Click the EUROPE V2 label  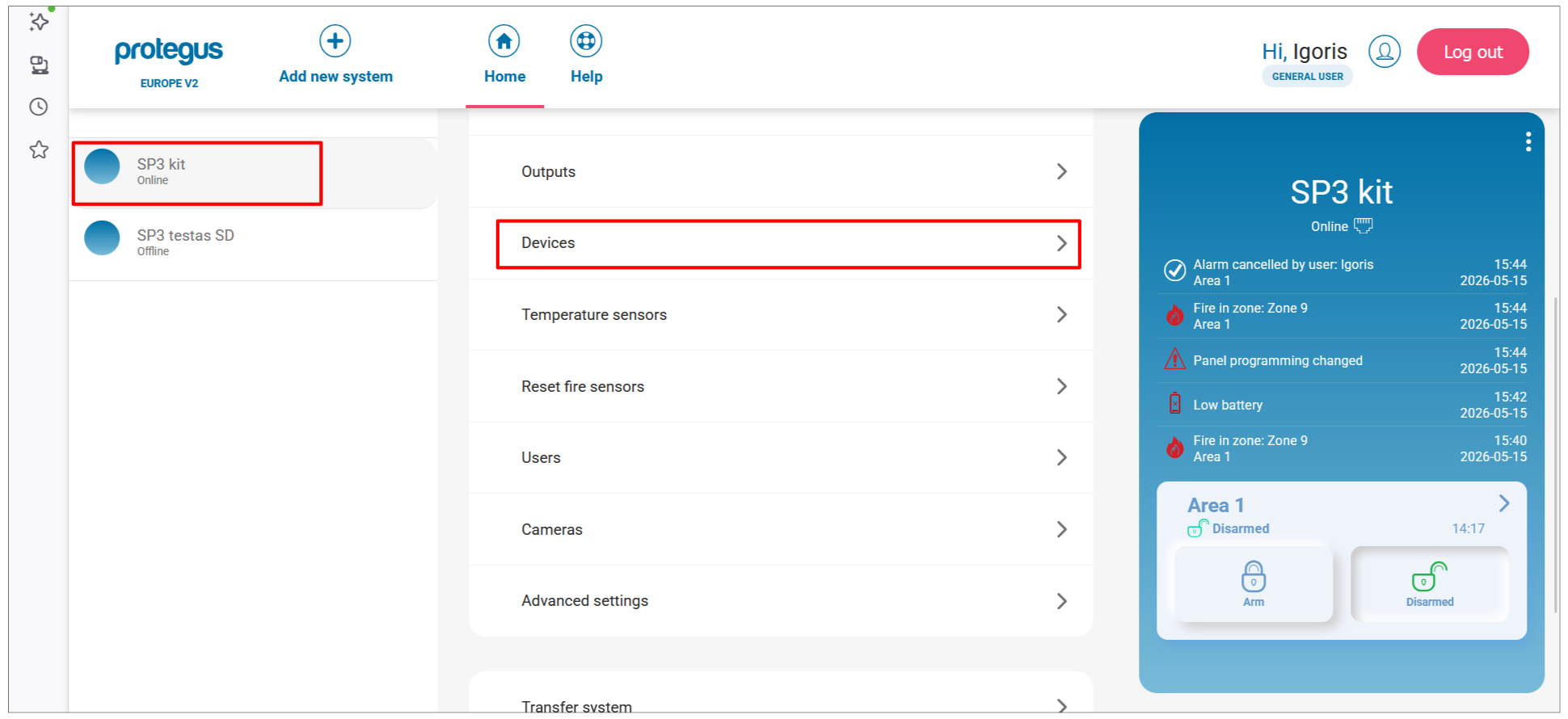[x=169, y=83]
